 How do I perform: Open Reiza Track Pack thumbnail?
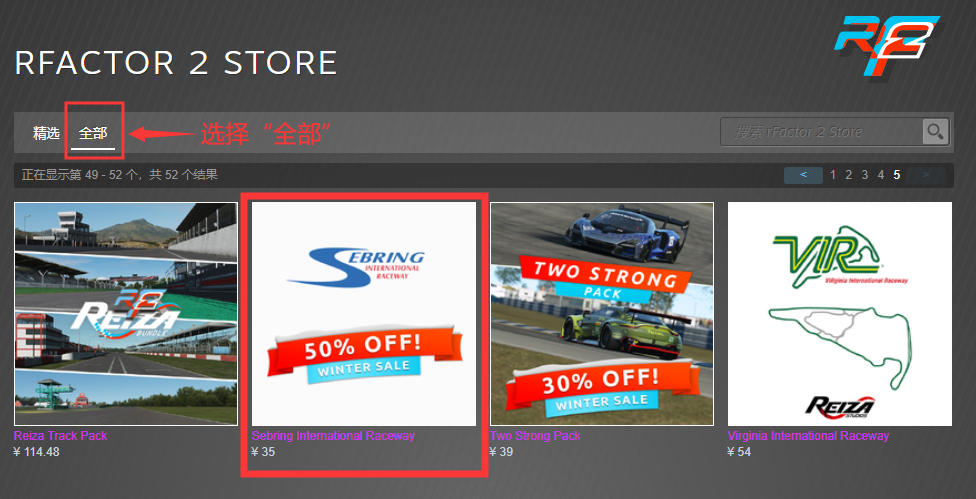[x=126, y=314]
